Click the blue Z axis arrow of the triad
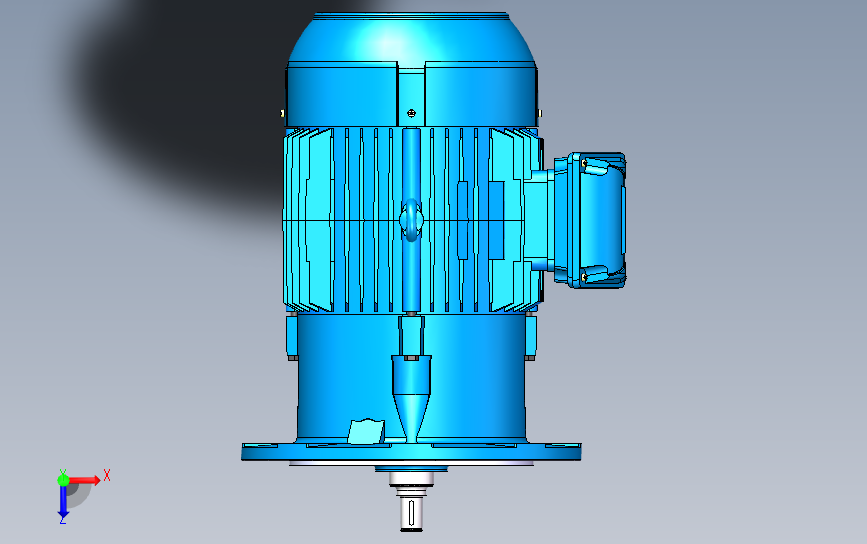 (63, 503)
